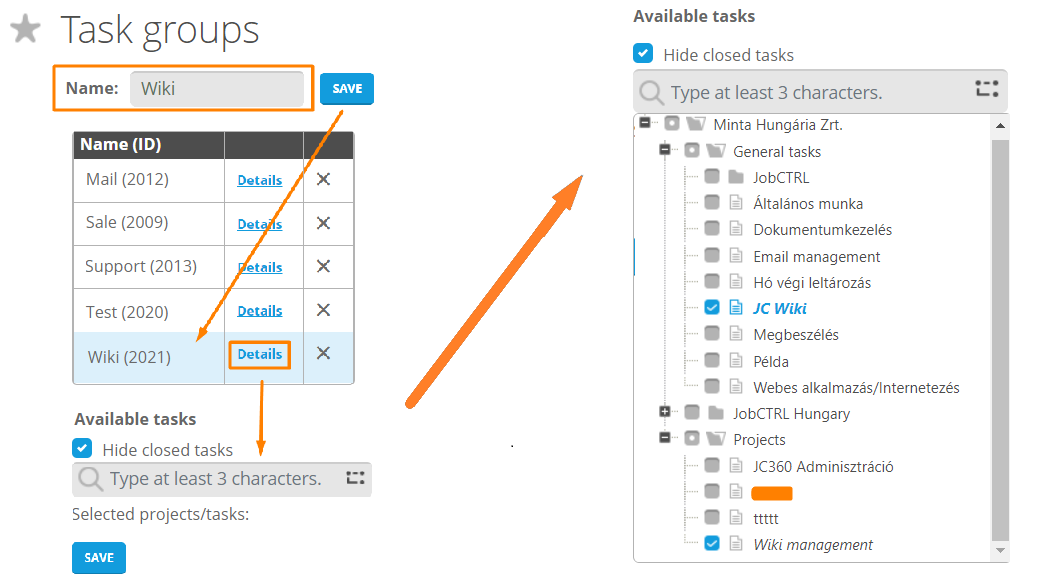Collapse the Projects tree node
This screenshot has height=588, width=1038.
point(665,438)
